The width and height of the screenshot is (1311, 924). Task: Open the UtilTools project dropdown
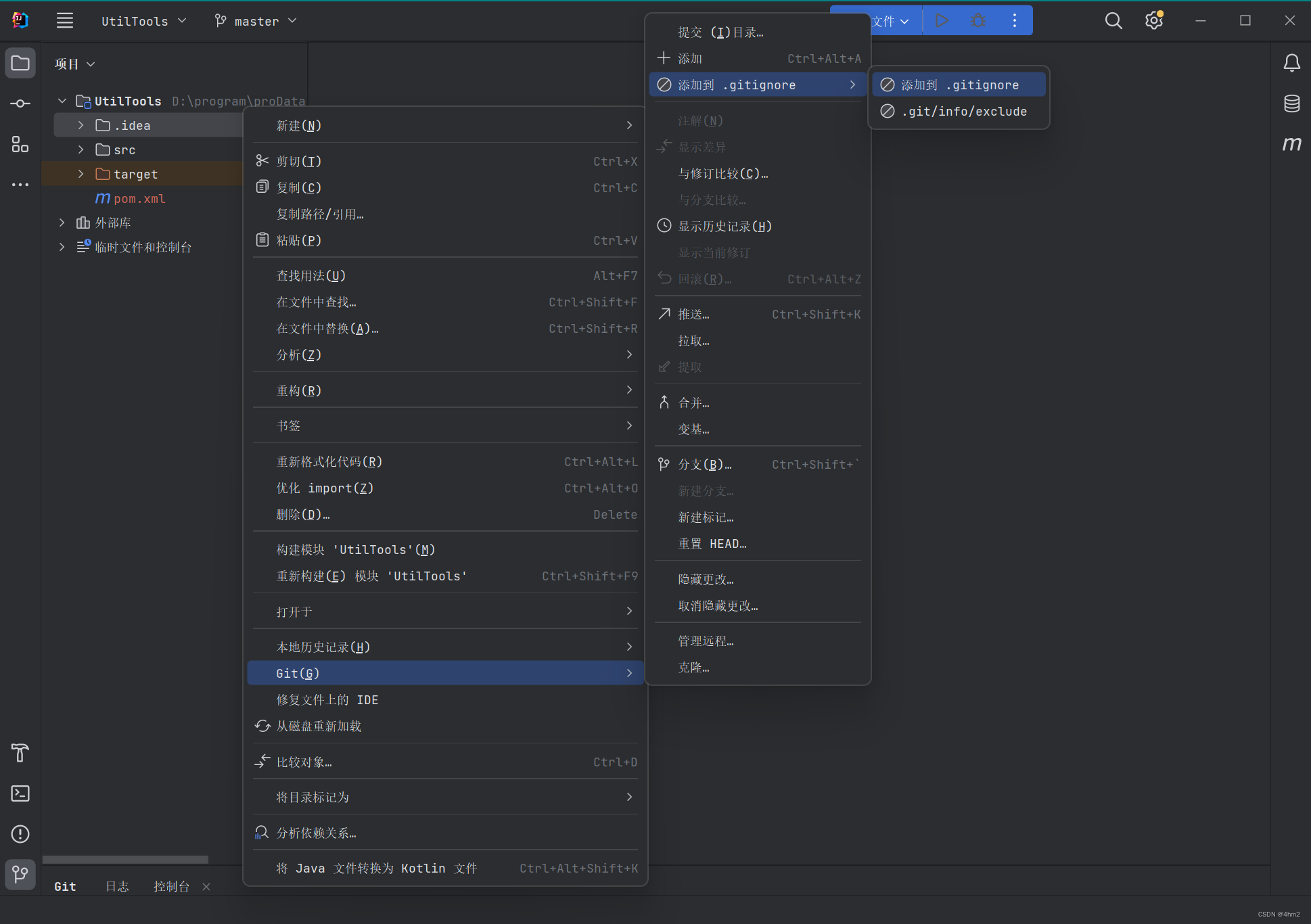[144, 21]
